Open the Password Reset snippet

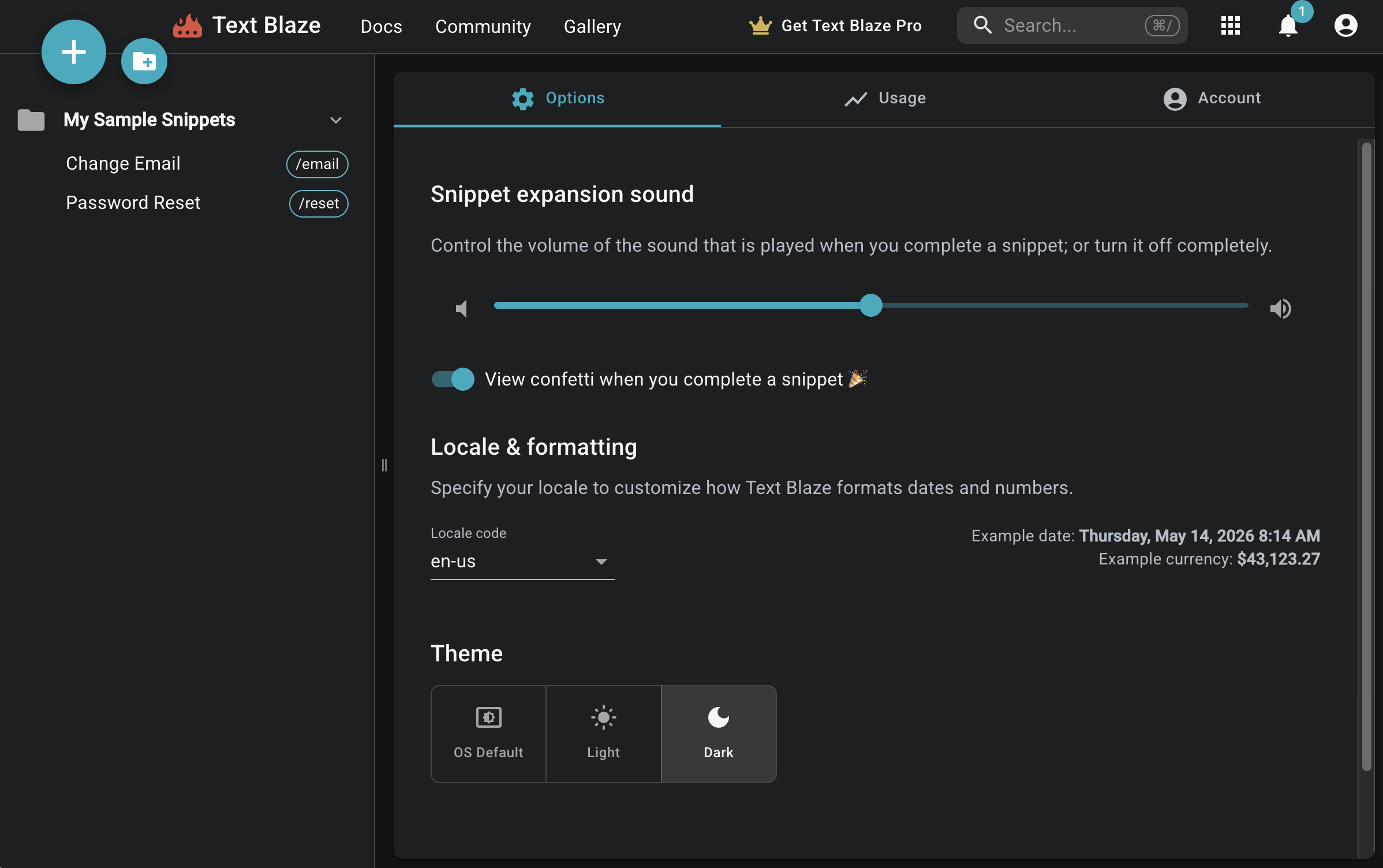click(133, 203)
